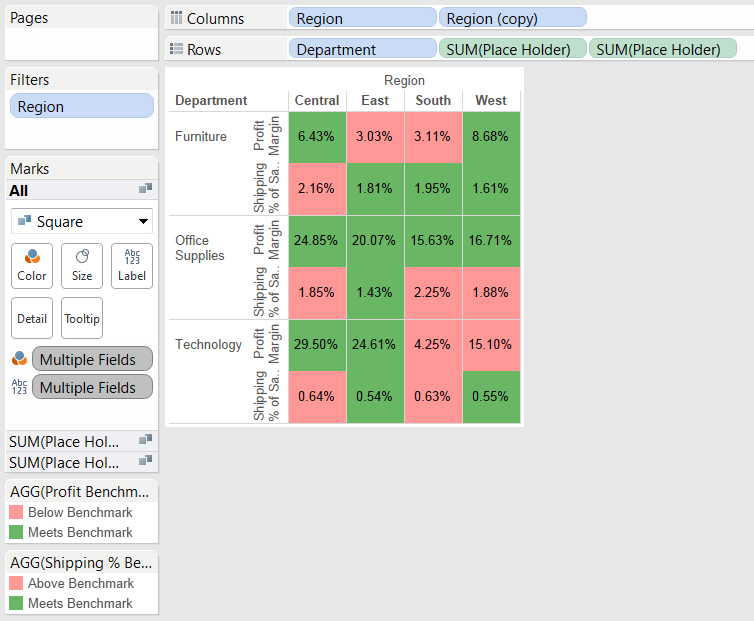Select the Below Benchmark red swatch in Profit legend
Image resolution: width=754 pixels, height=621 pixels.
[x=16, y=512]
